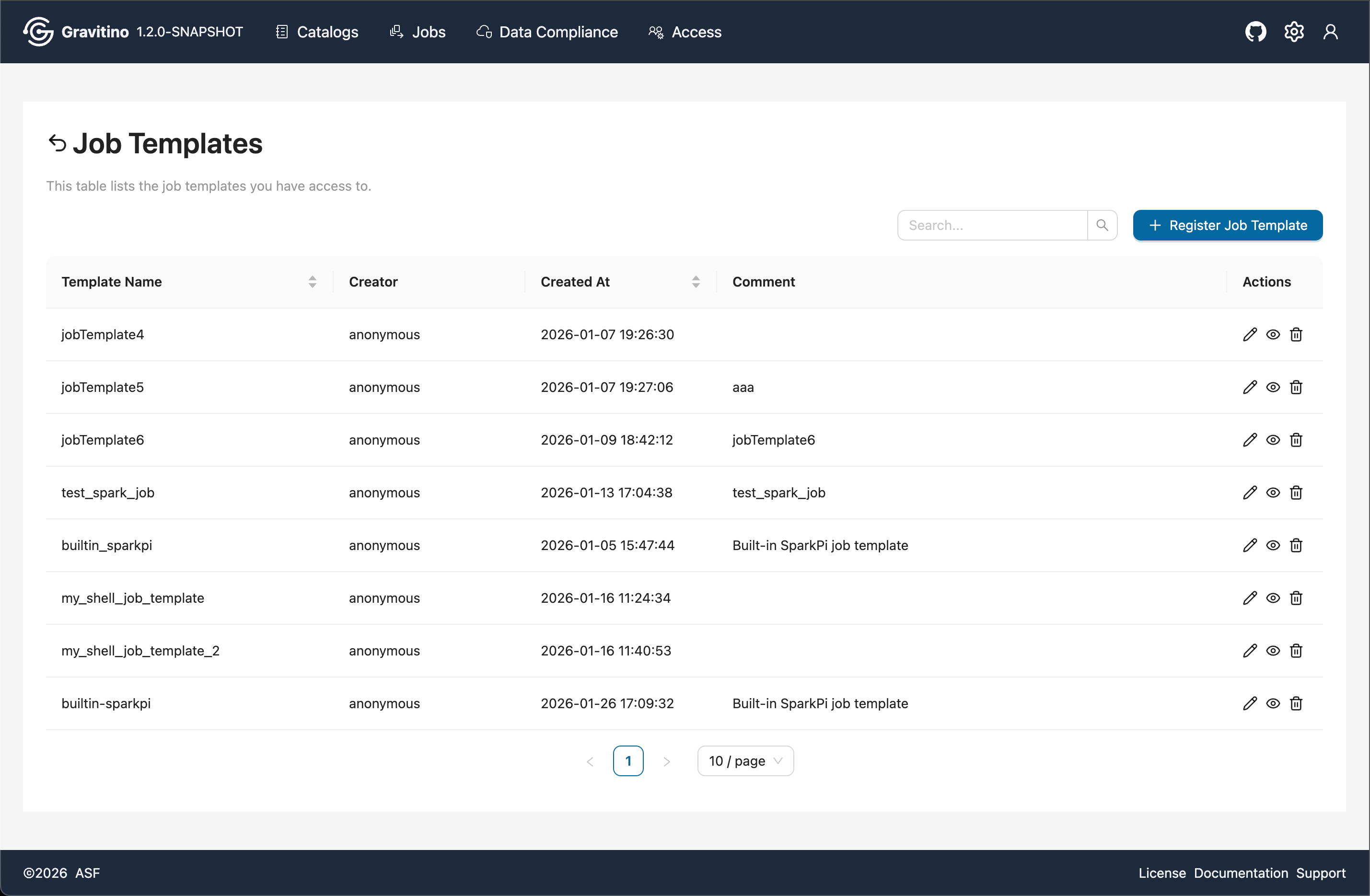Edit my_shell_job_template using the pencil icon

point(1250,598)
